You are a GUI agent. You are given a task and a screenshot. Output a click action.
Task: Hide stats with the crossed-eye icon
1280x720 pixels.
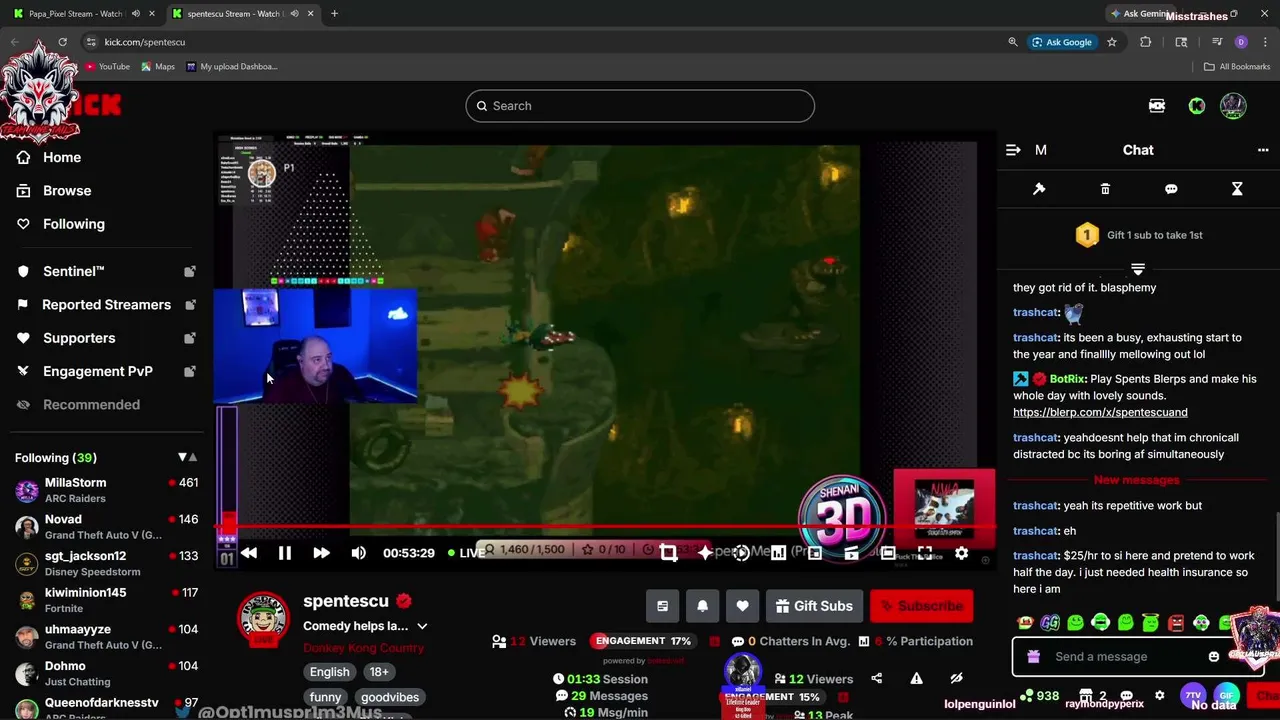[956, 679]
